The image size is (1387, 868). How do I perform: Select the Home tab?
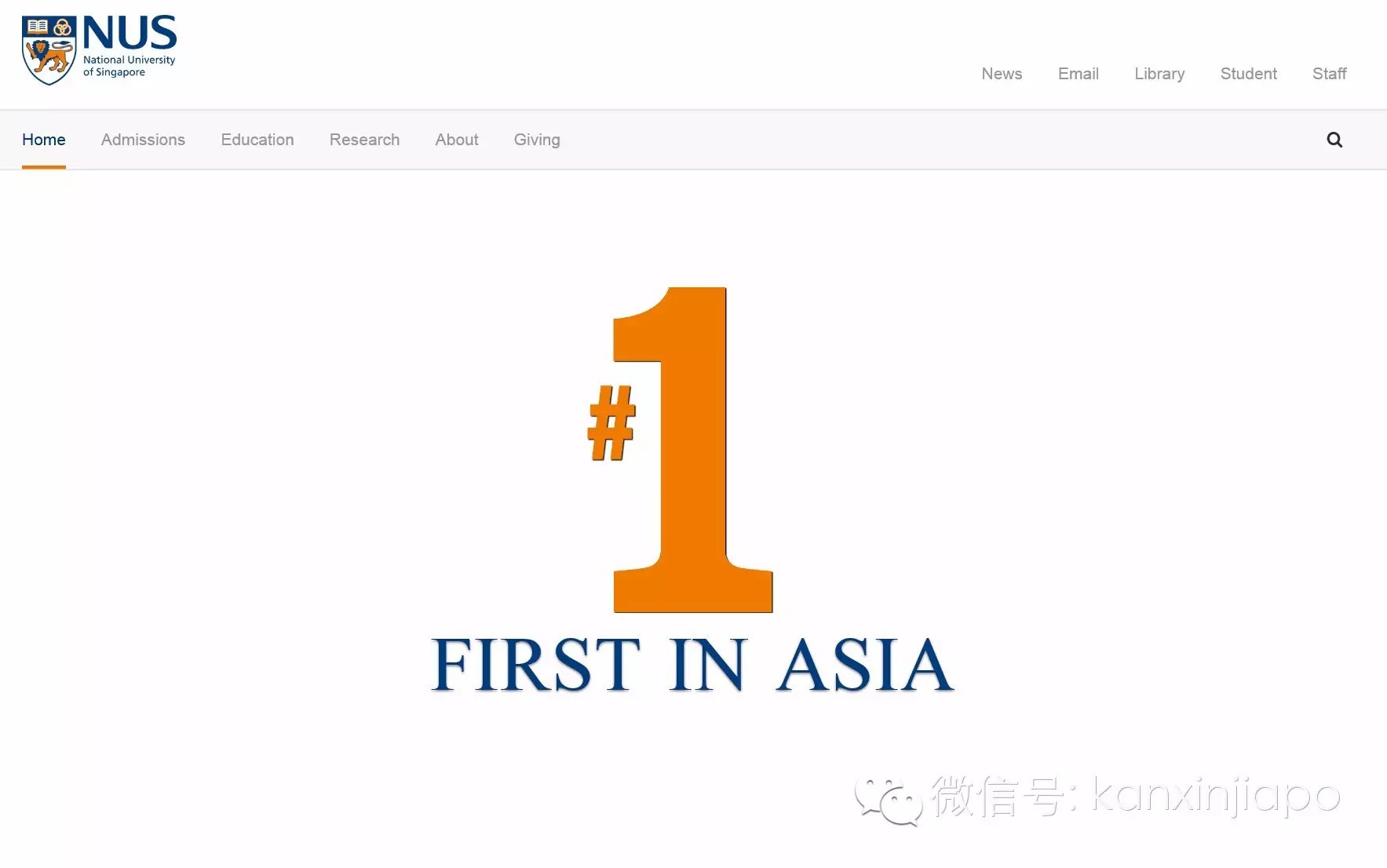pyautogui.click(x=44, y=140)
